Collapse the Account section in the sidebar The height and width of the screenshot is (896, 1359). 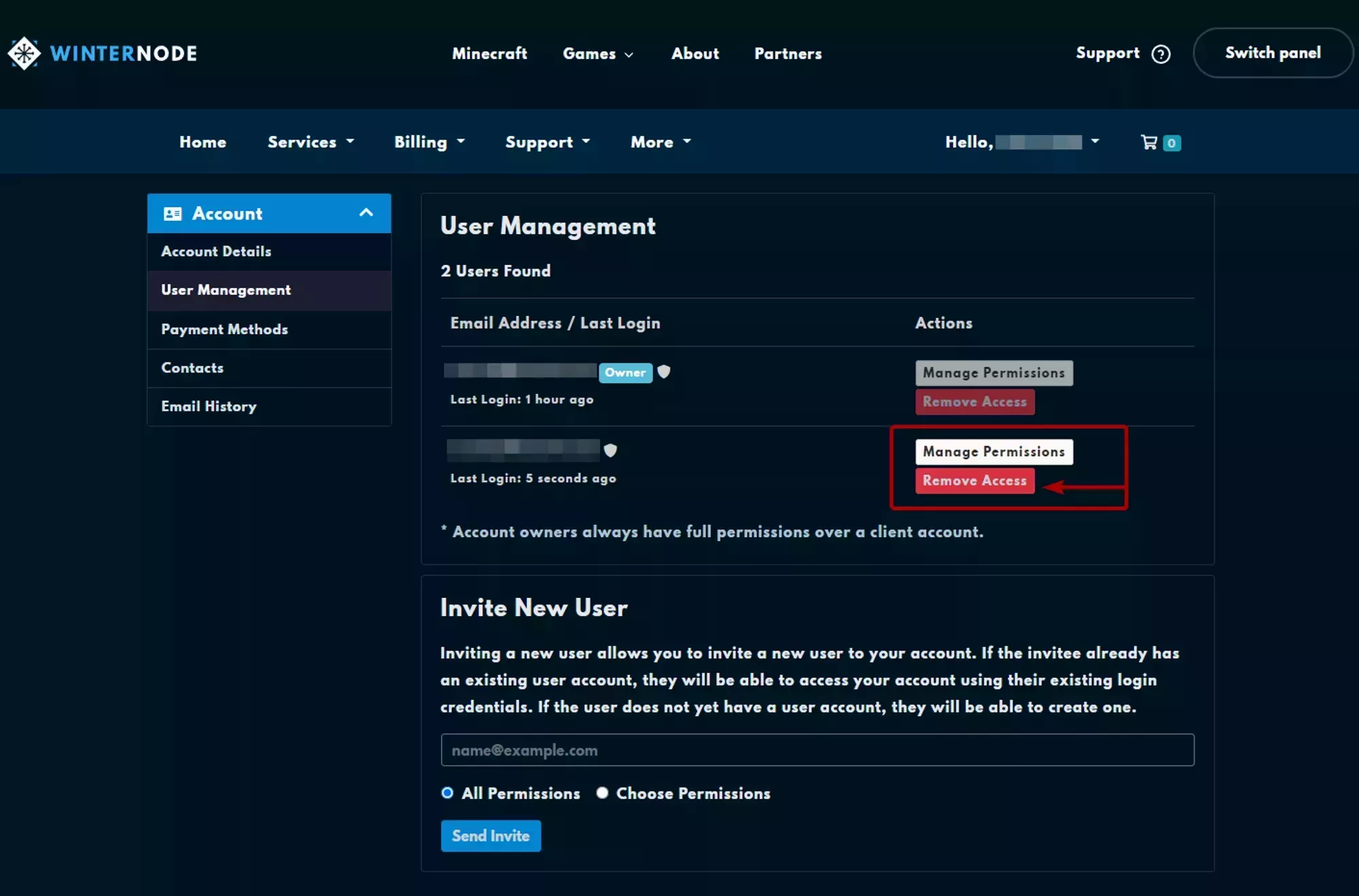click(366, 213)
